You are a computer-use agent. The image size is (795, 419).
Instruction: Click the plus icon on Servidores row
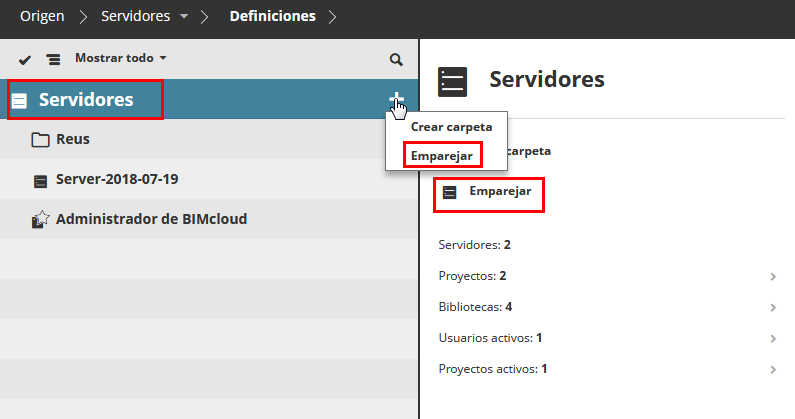396,98
